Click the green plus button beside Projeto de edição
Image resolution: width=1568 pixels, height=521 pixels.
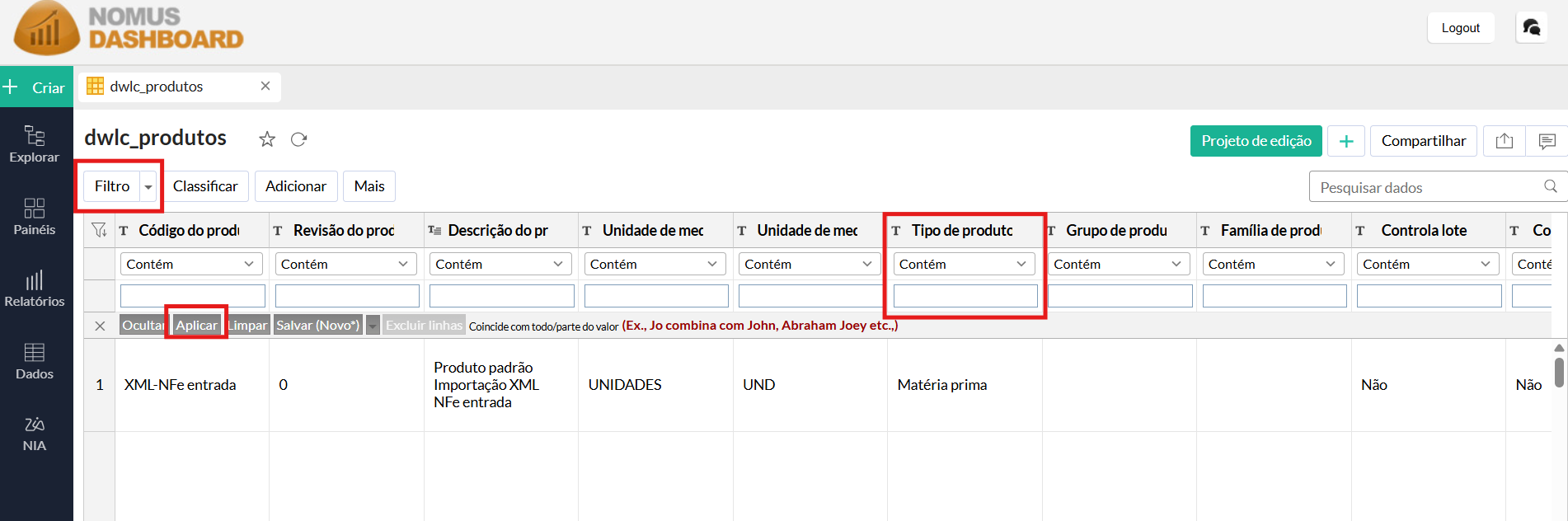pos(1346,141)
